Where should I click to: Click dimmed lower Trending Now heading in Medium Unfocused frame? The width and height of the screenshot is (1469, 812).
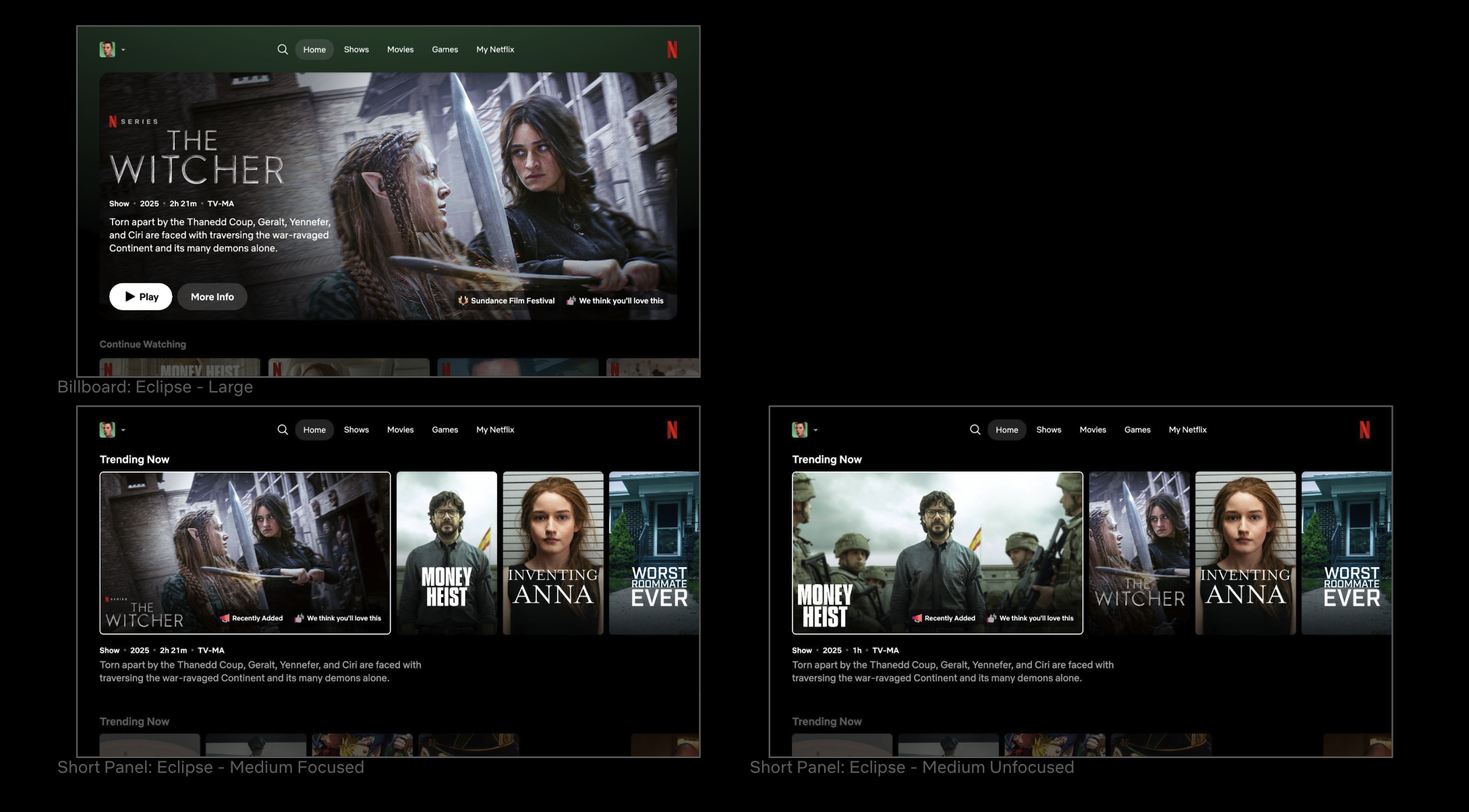[x=827, y=722]
